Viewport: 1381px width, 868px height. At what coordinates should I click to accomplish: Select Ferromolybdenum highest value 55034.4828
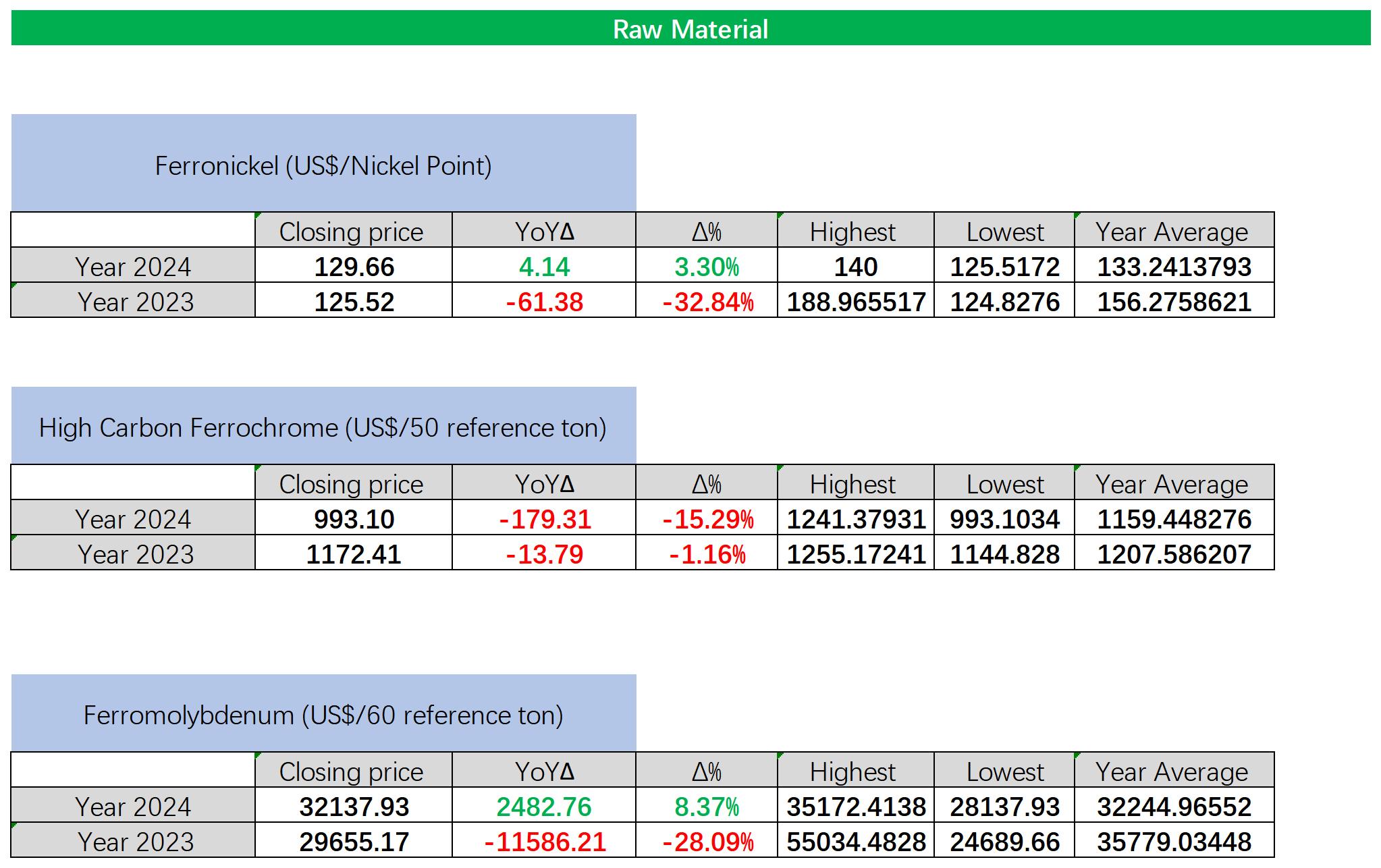tap(855, 842)
